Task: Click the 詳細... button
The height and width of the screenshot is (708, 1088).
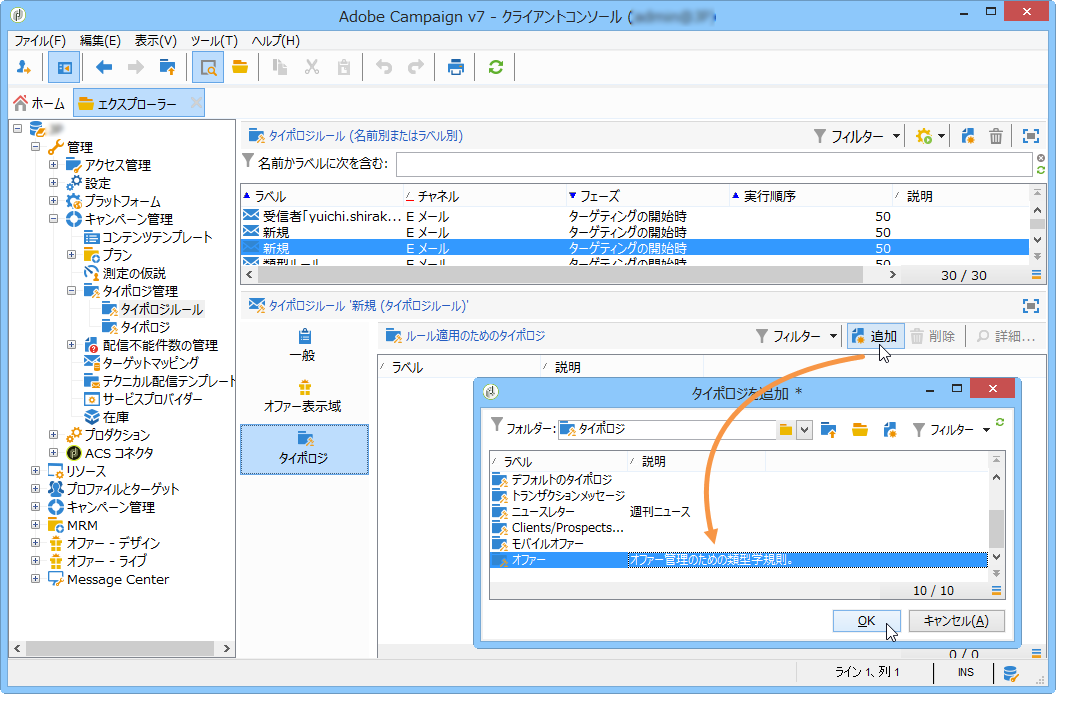Action: [x=1005, y=336]
